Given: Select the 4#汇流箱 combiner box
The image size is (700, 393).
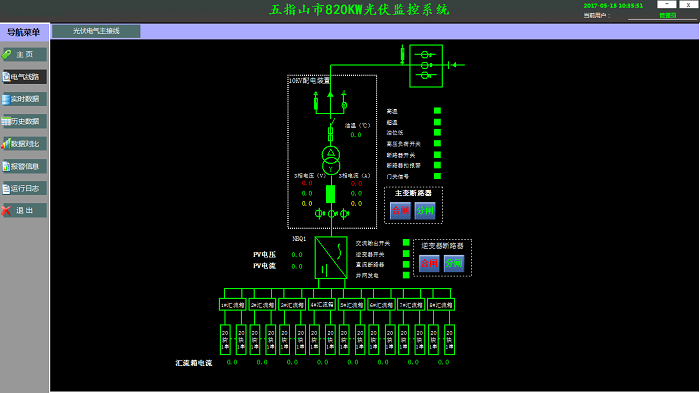Looking at the screenshot, I should 322,305.
